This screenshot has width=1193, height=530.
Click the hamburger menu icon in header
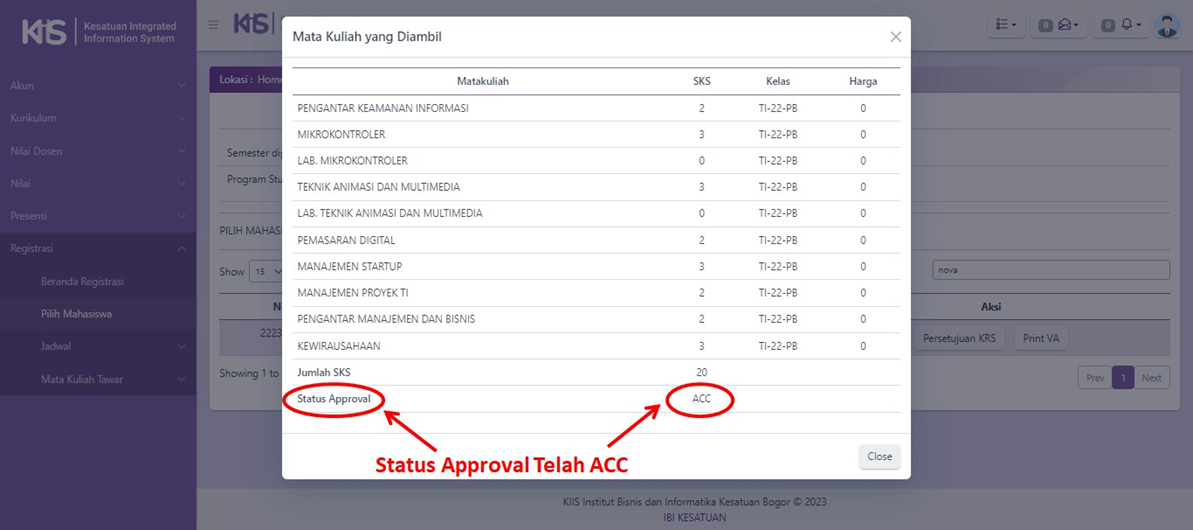(x=213, y=25)
